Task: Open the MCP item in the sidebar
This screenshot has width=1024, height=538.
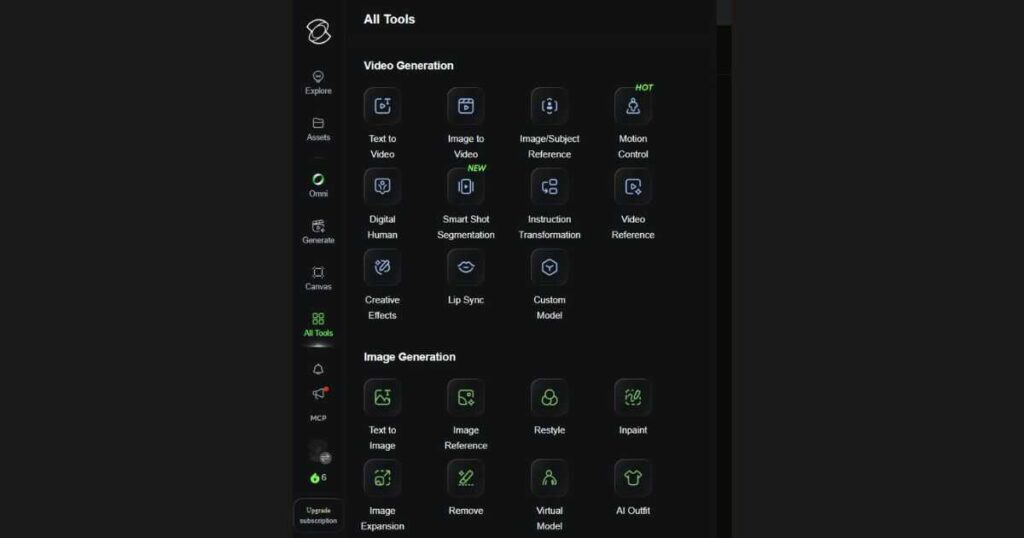Action: tap(318, 418)
